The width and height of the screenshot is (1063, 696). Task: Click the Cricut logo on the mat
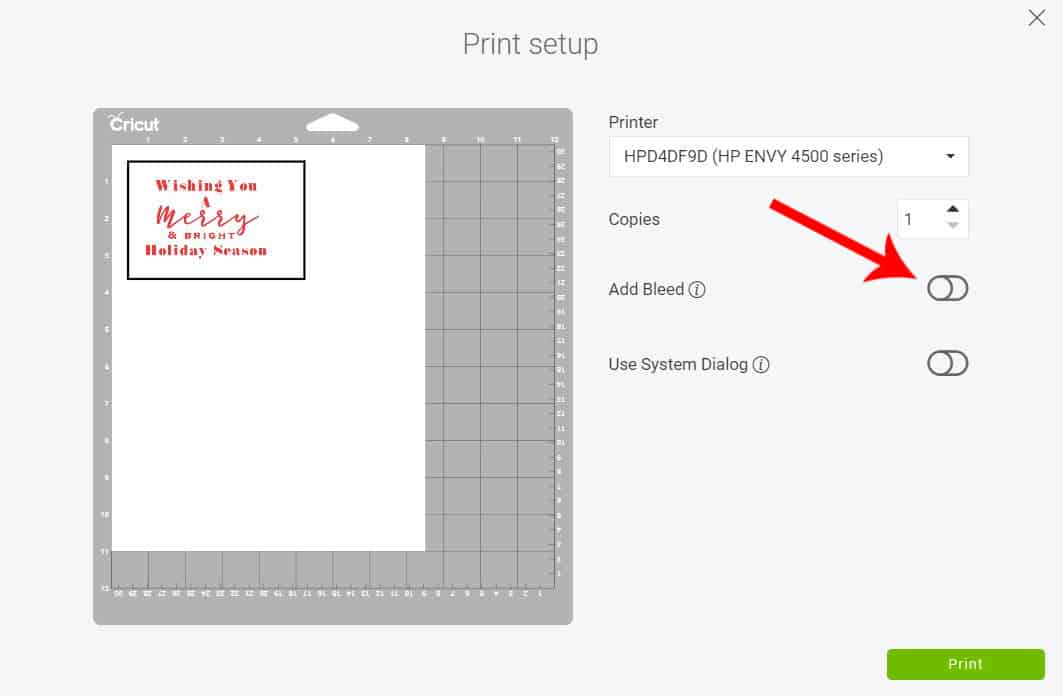pyautogui.click(x=134, y=124)
